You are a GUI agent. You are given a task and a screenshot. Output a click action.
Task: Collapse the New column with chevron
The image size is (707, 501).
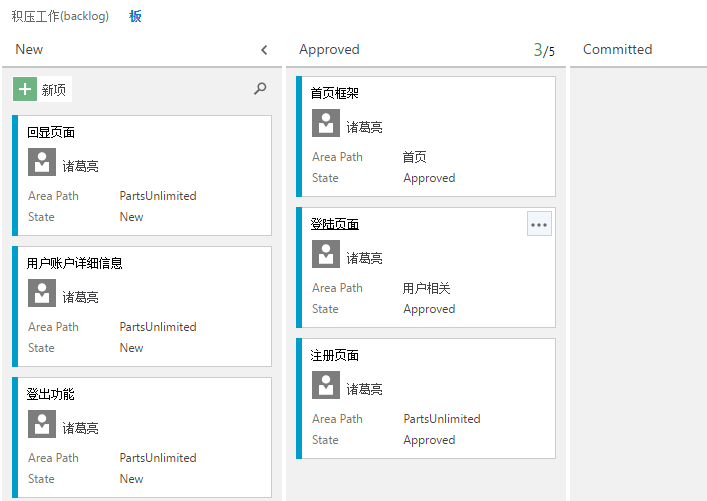click(x=264, y=50)
